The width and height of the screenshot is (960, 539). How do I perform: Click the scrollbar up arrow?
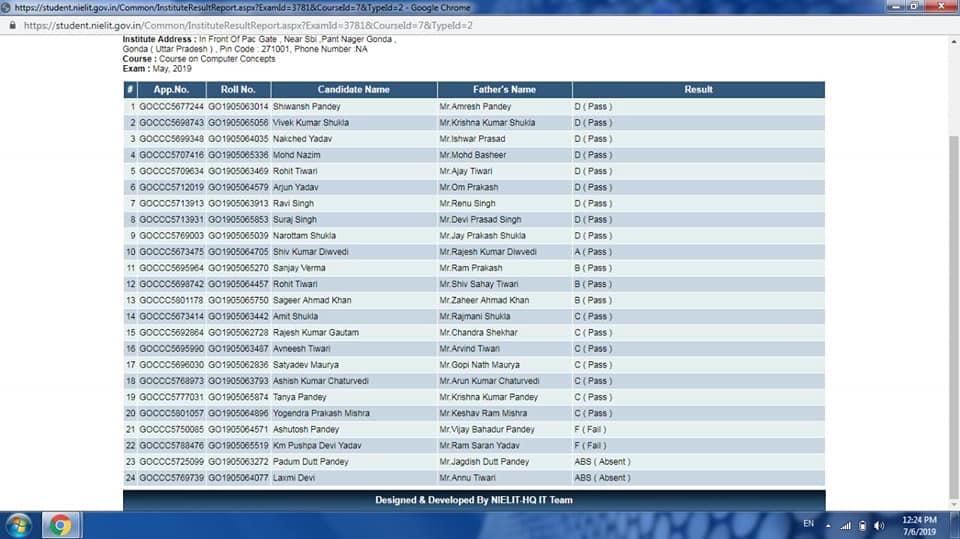pos(953,41)
